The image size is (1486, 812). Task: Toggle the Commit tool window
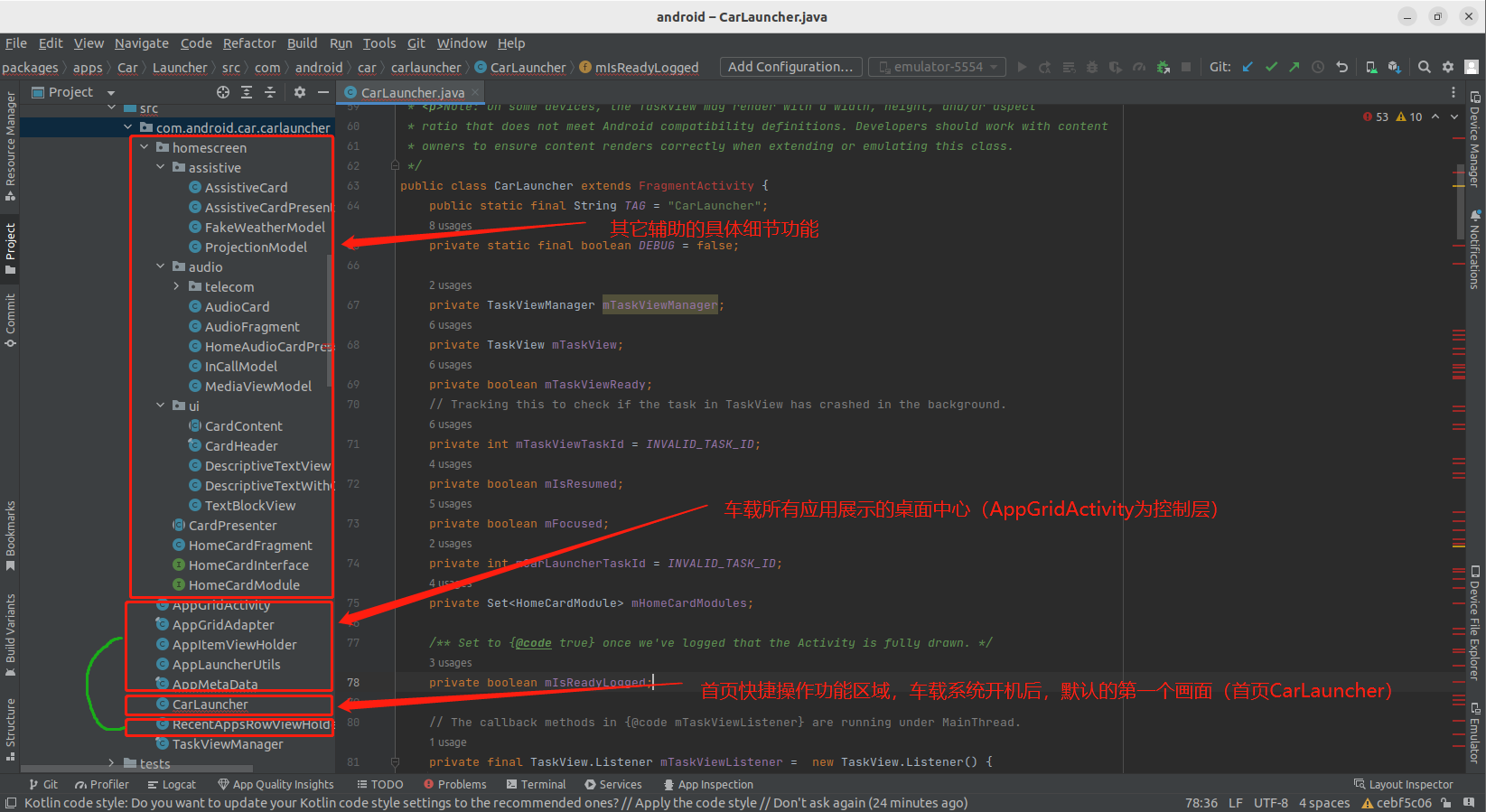(10, 321)
